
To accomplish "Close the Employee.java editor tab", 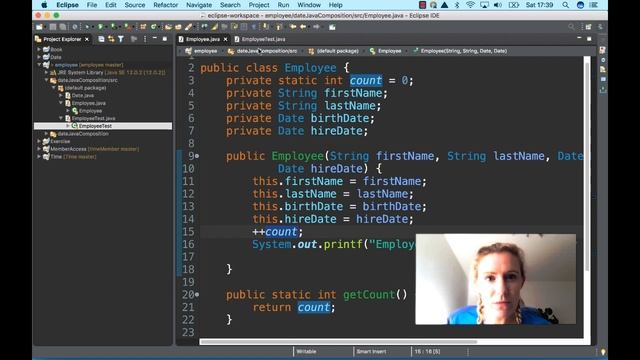I will (x=225, y=39).
